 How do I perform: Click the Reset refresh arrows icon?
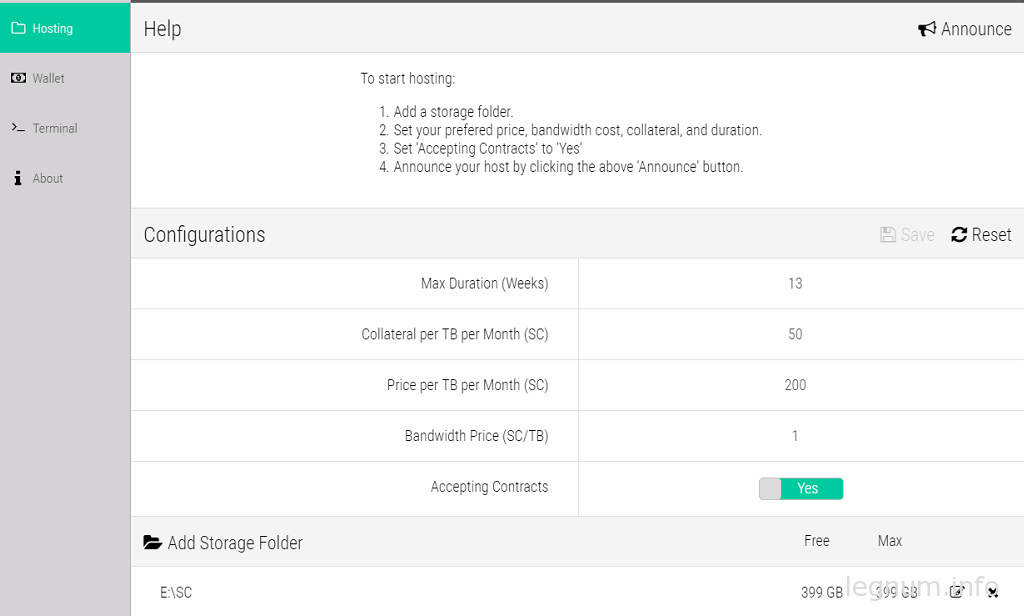(x=959, y=235)
